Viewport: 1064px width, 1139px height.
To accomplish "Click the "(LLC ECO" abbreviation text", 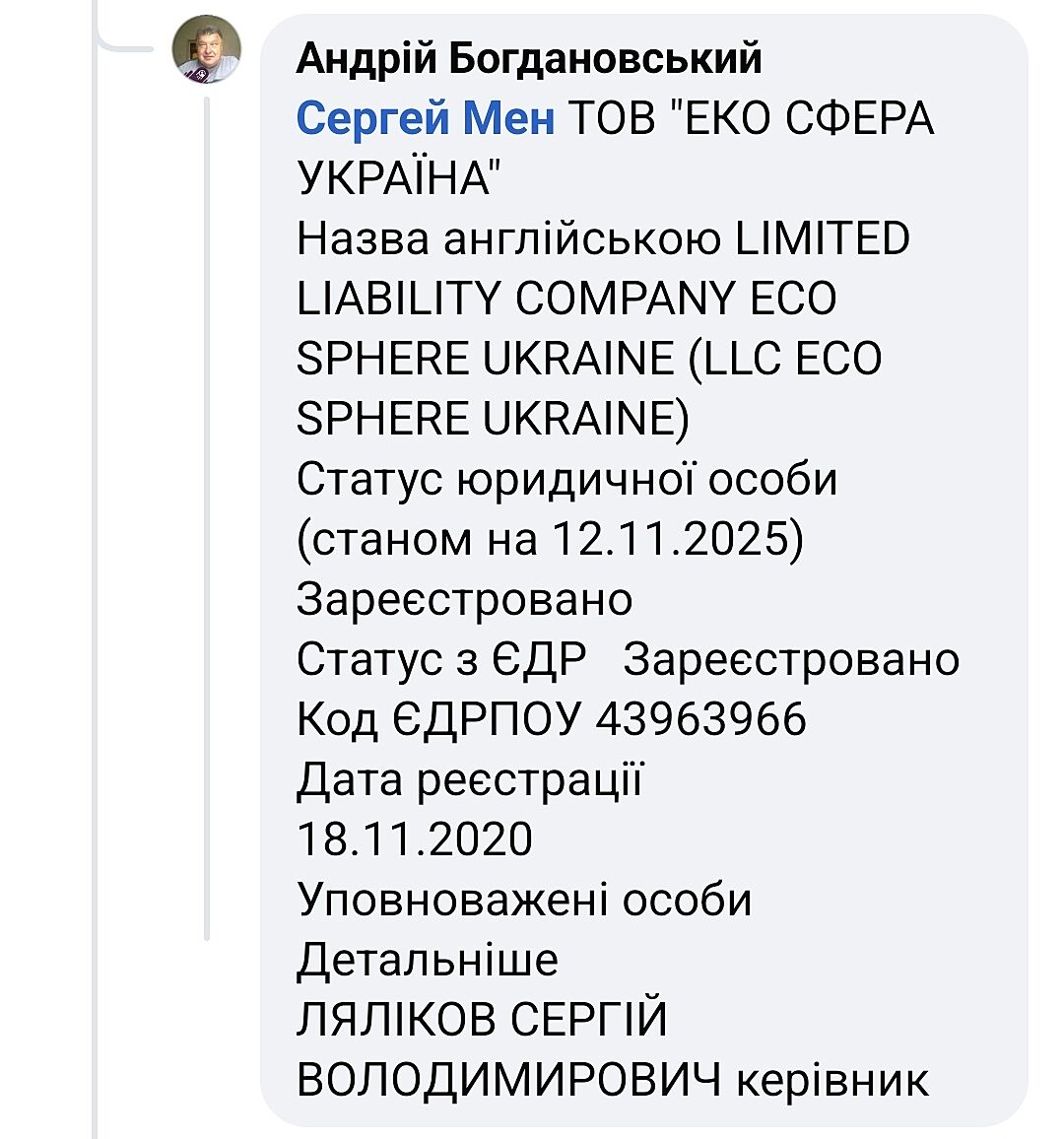I will pyautogui.click(x=784, y=359).
